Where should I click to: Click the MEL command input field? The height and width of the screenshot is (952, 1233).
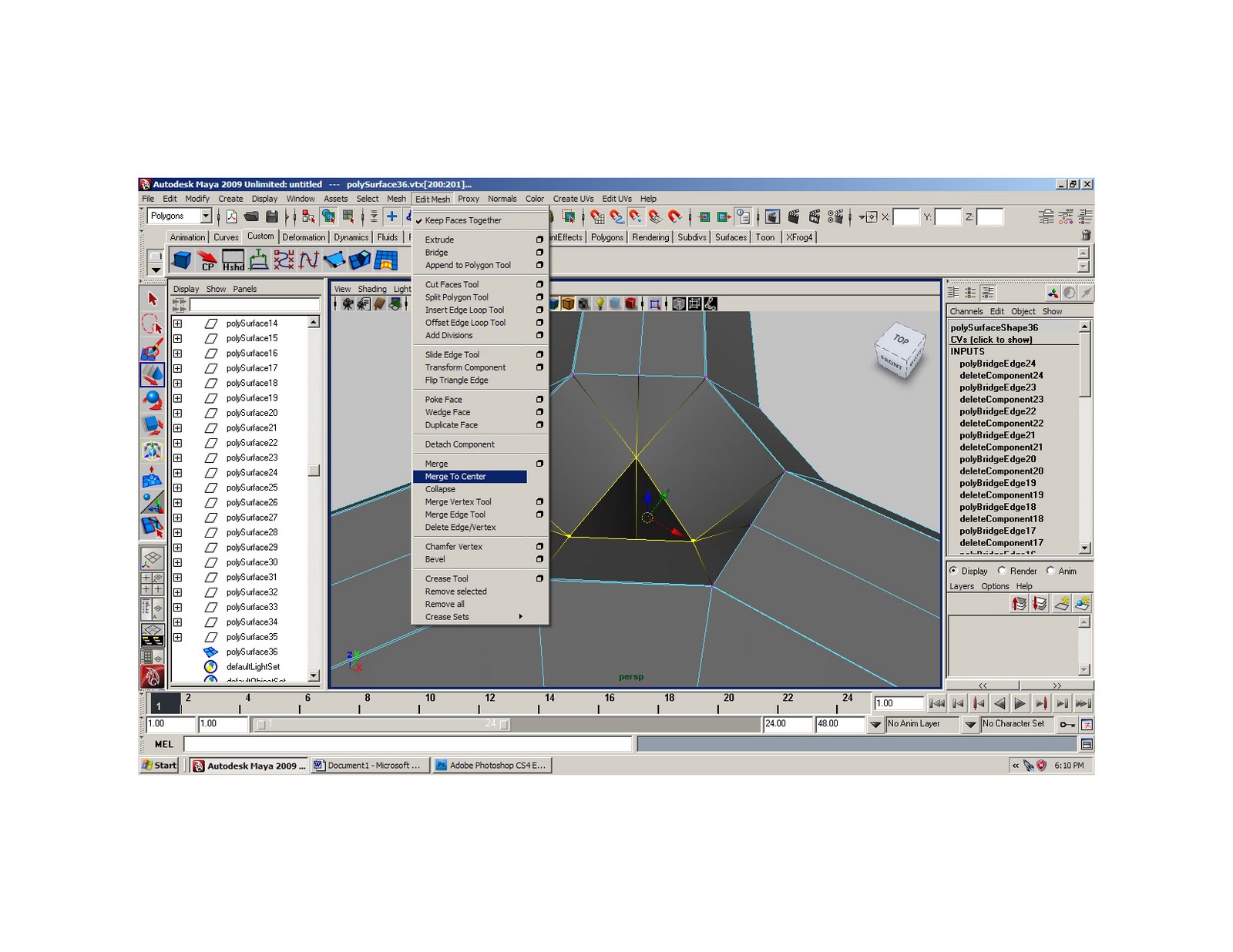click(x=408, y=744)
